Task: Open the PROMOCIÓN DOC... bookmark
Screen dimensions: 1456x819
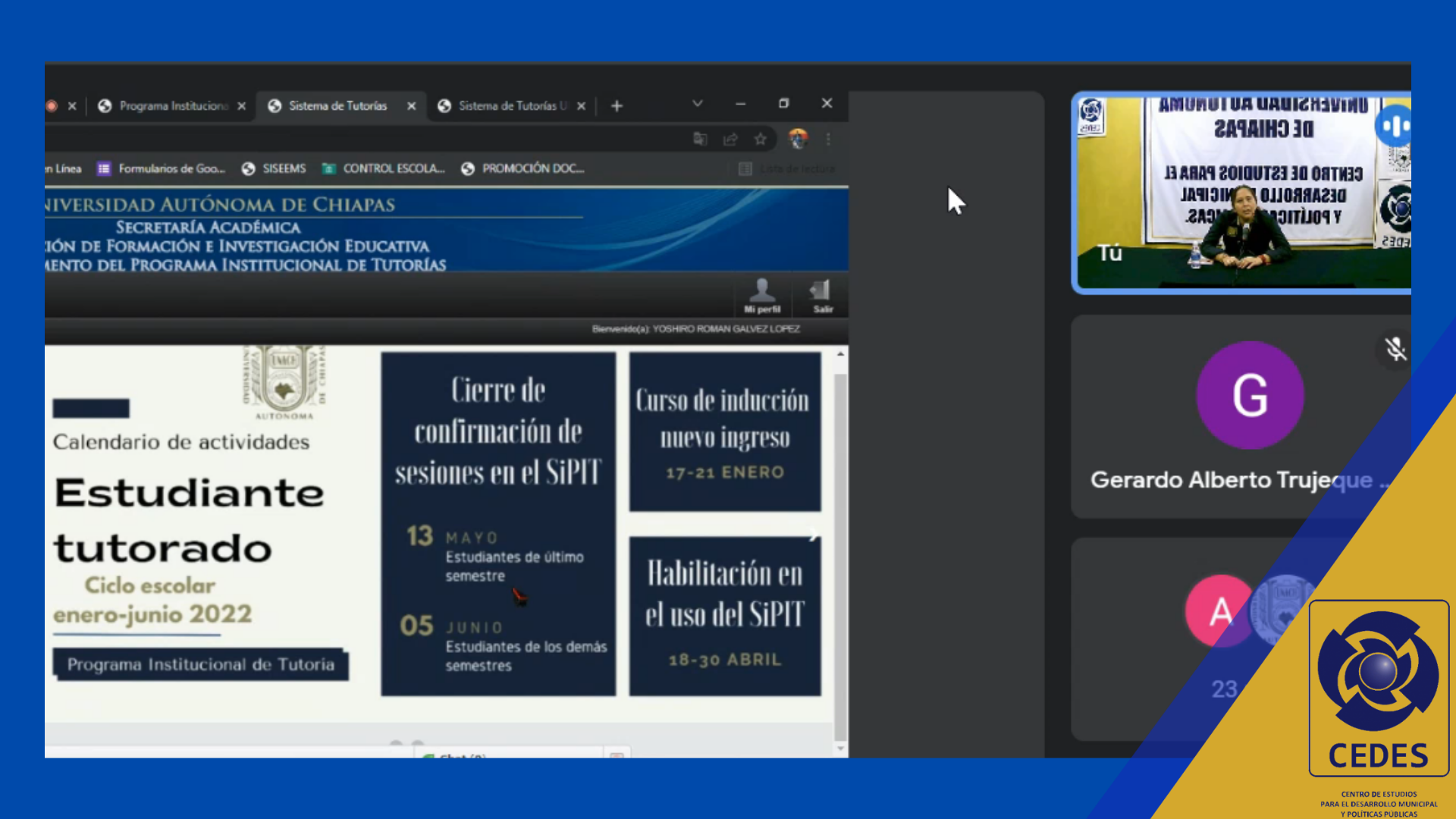Action: [522, 168]
